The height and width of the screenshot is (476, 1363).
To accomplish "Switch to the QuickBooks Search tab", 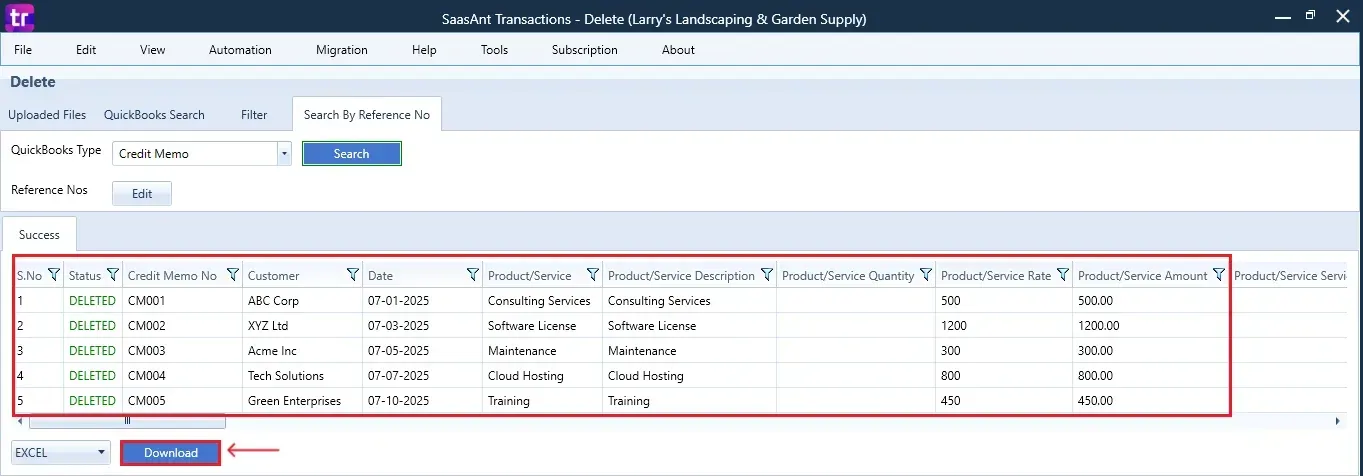I will [154, 115].
